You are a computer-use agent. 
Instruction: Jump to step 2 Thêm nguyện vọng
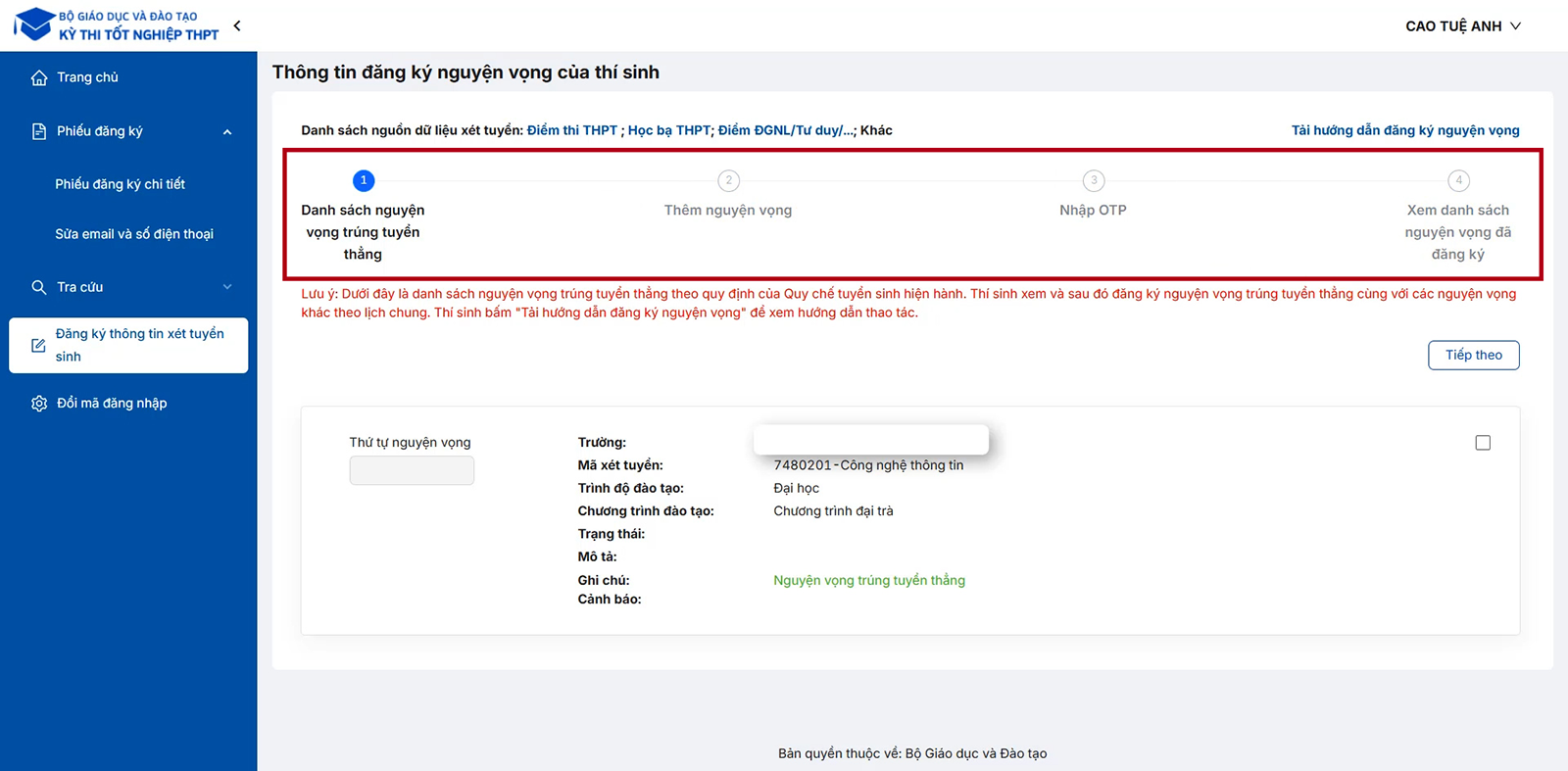tap(728, 181)
